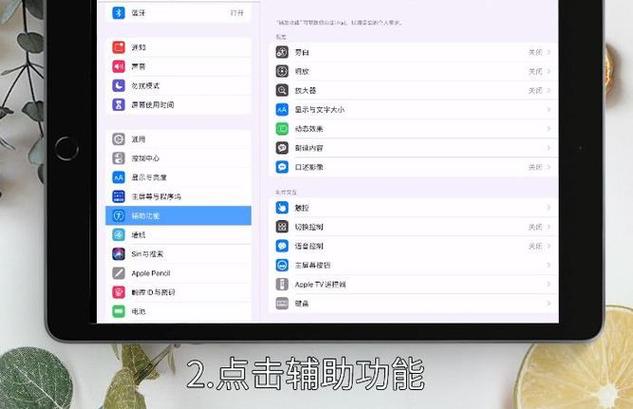Tap the 关闭 value on 缩放 row
Screen dimensions: 633x409
coord(536,71)
